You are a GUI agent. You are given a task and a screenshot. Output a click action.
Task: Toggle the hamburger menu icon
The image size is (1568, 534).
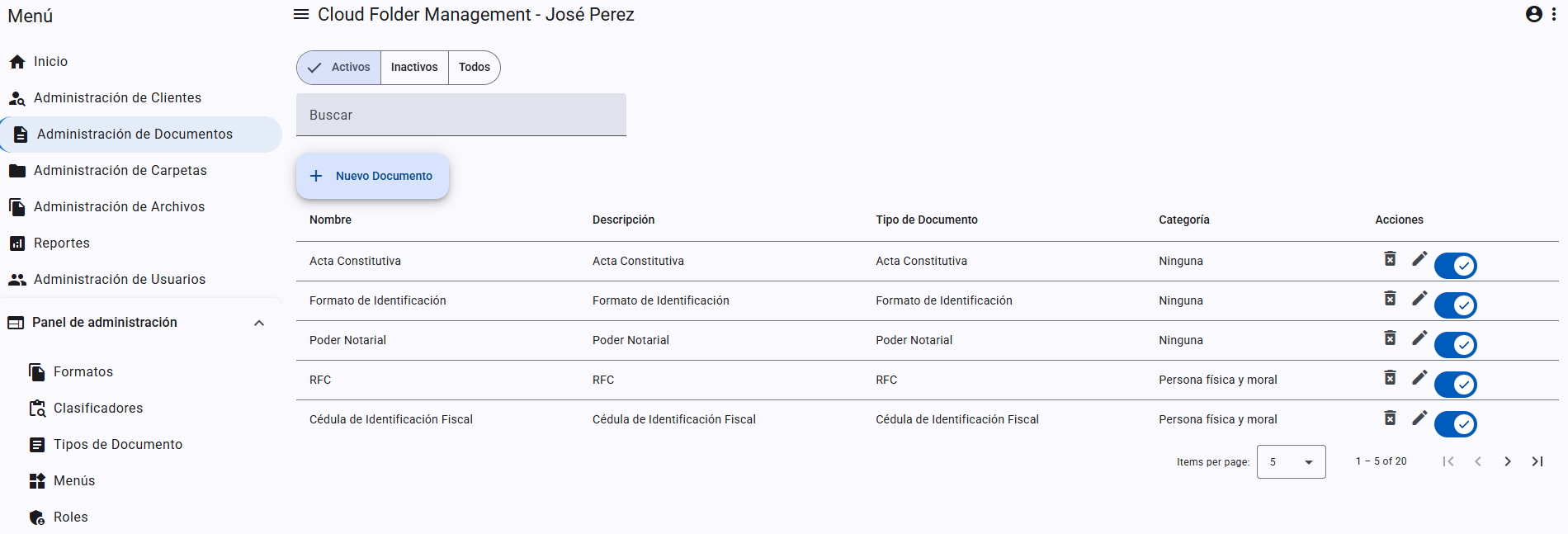pyautogui.click(x=301, y=14)
